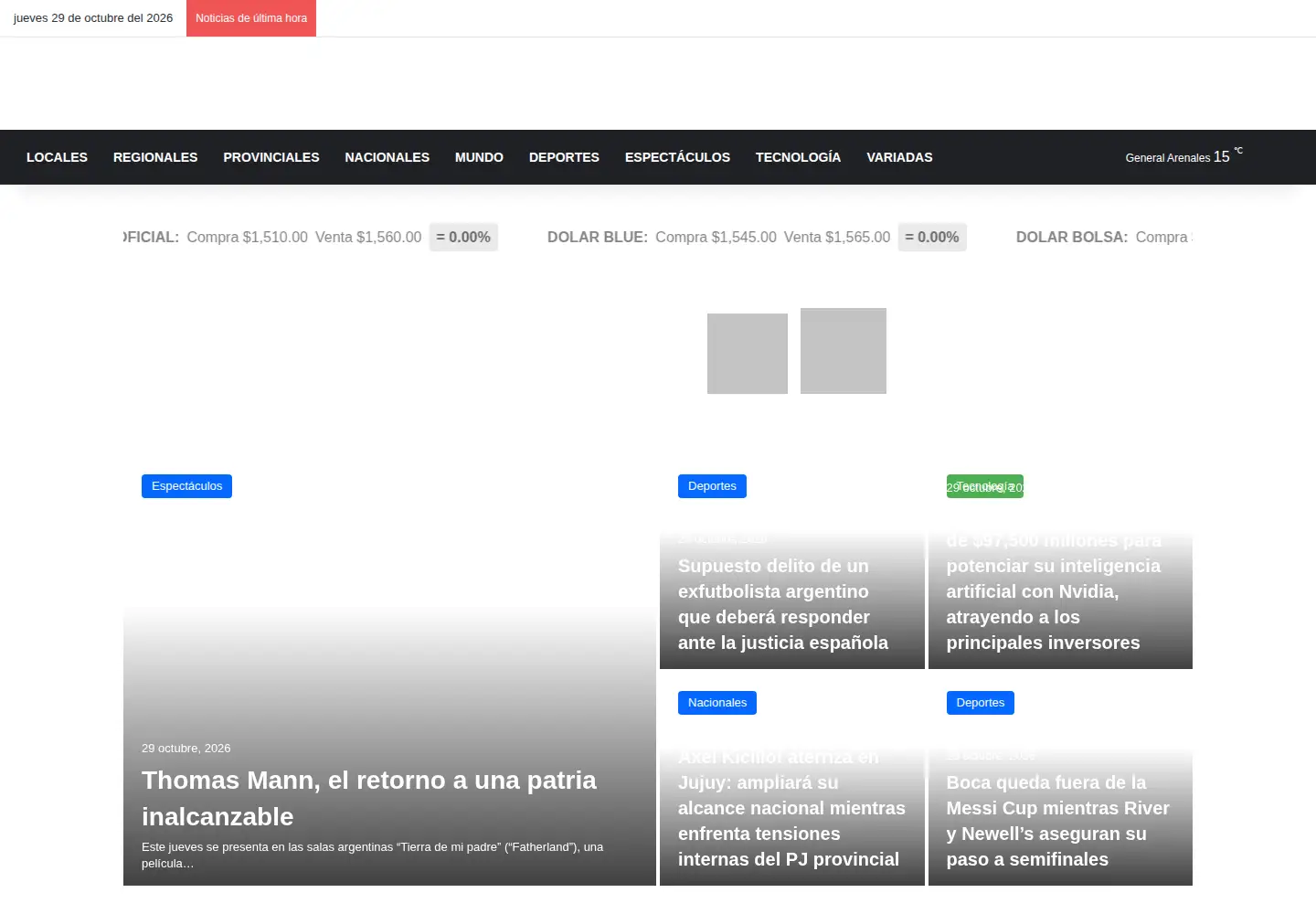The width and height of the screenshot is (1316, 914).
Task: Select NACIONALES in the navigation bar
Action: 387,157
